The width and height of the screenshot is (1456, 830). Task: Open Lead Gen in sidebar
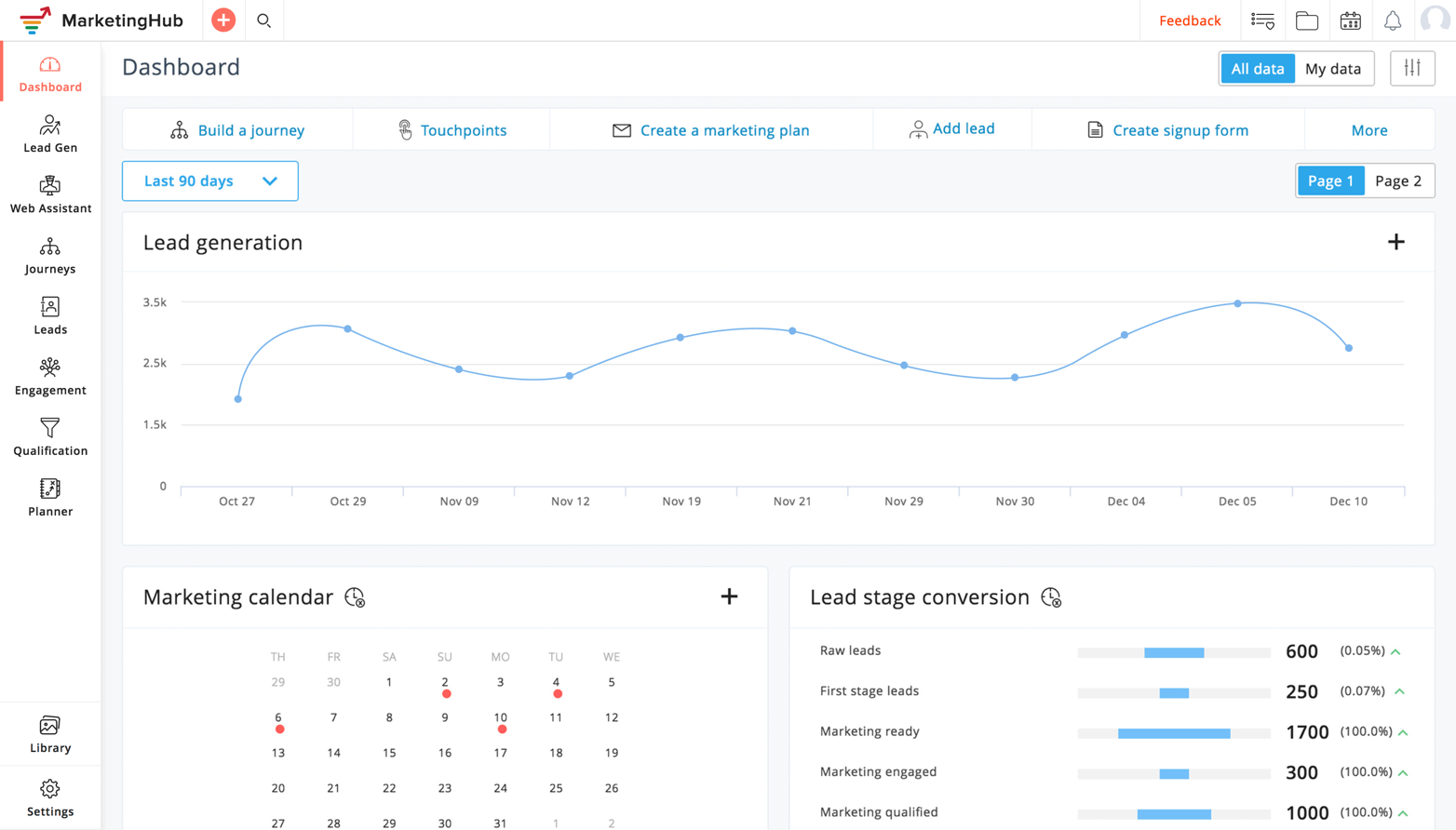coord(50,134)
